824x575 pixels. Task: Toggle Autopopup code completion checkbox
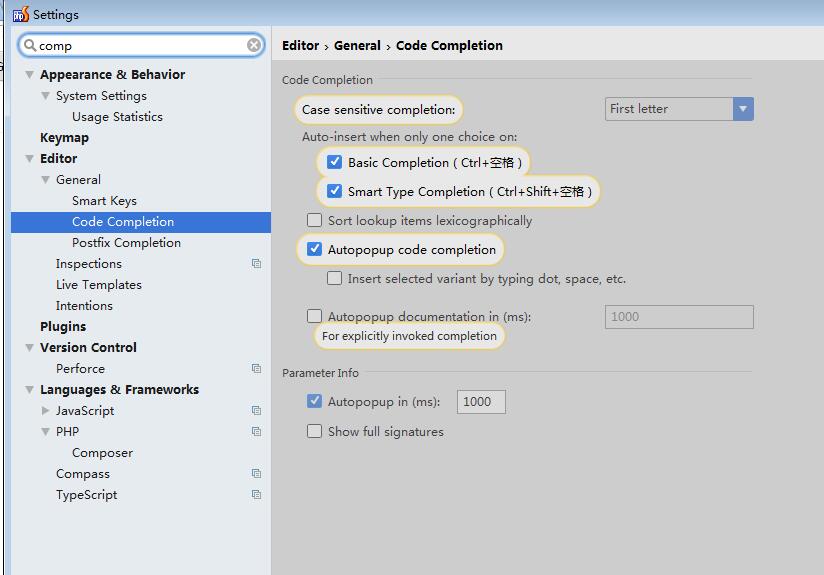point(314,249)
